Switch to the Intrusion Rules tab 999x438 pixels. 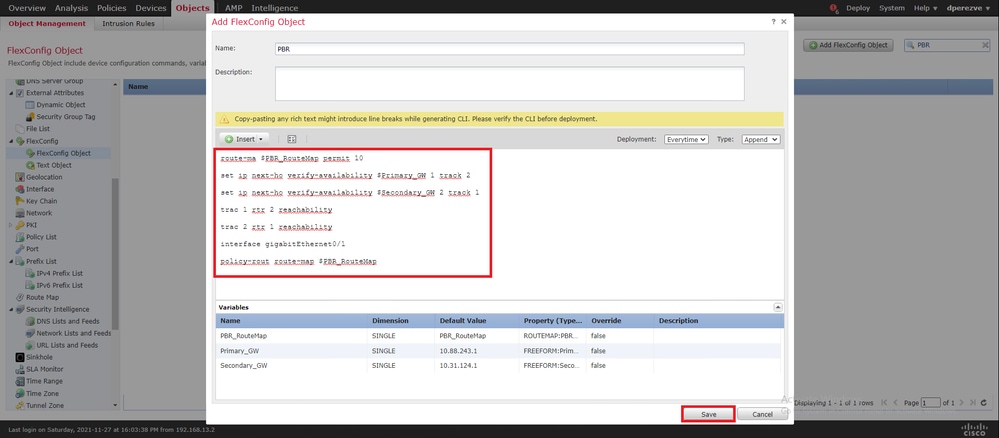[128, 24]
